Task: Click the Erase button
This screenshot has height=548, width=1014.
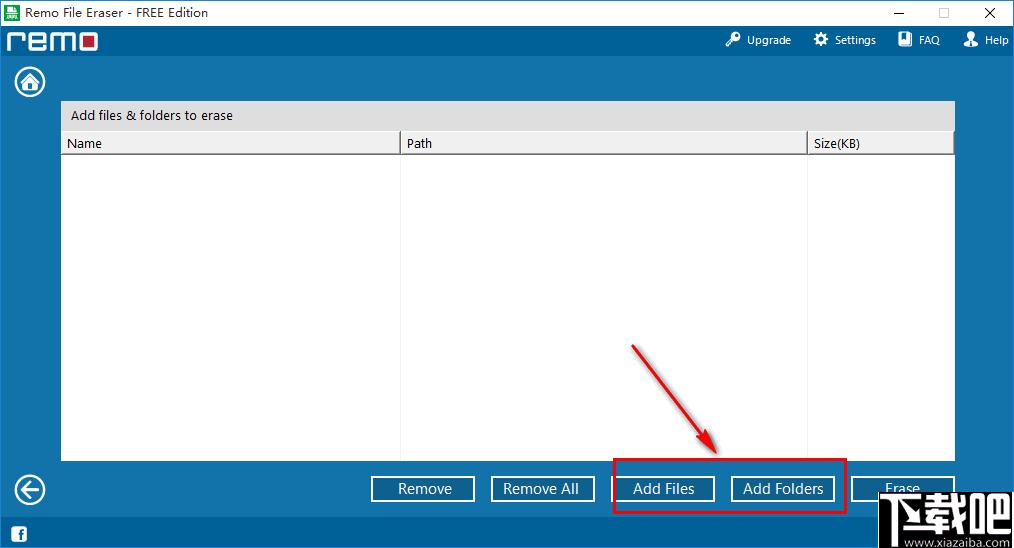Action: pyautogui.click(x=902, y=488)
